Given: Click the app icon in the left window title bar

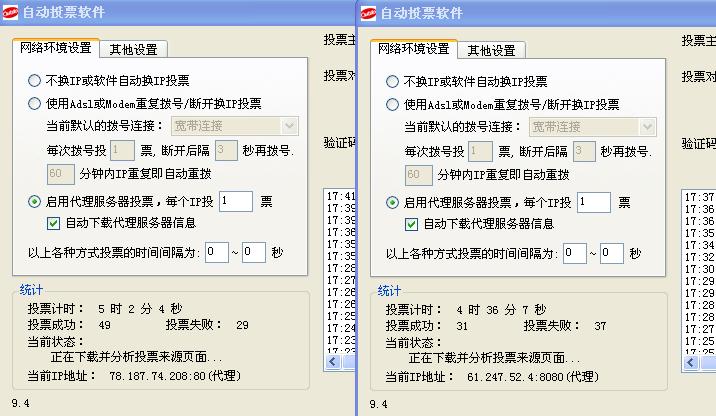Looking at the screenshot, I should click(11, 13).
